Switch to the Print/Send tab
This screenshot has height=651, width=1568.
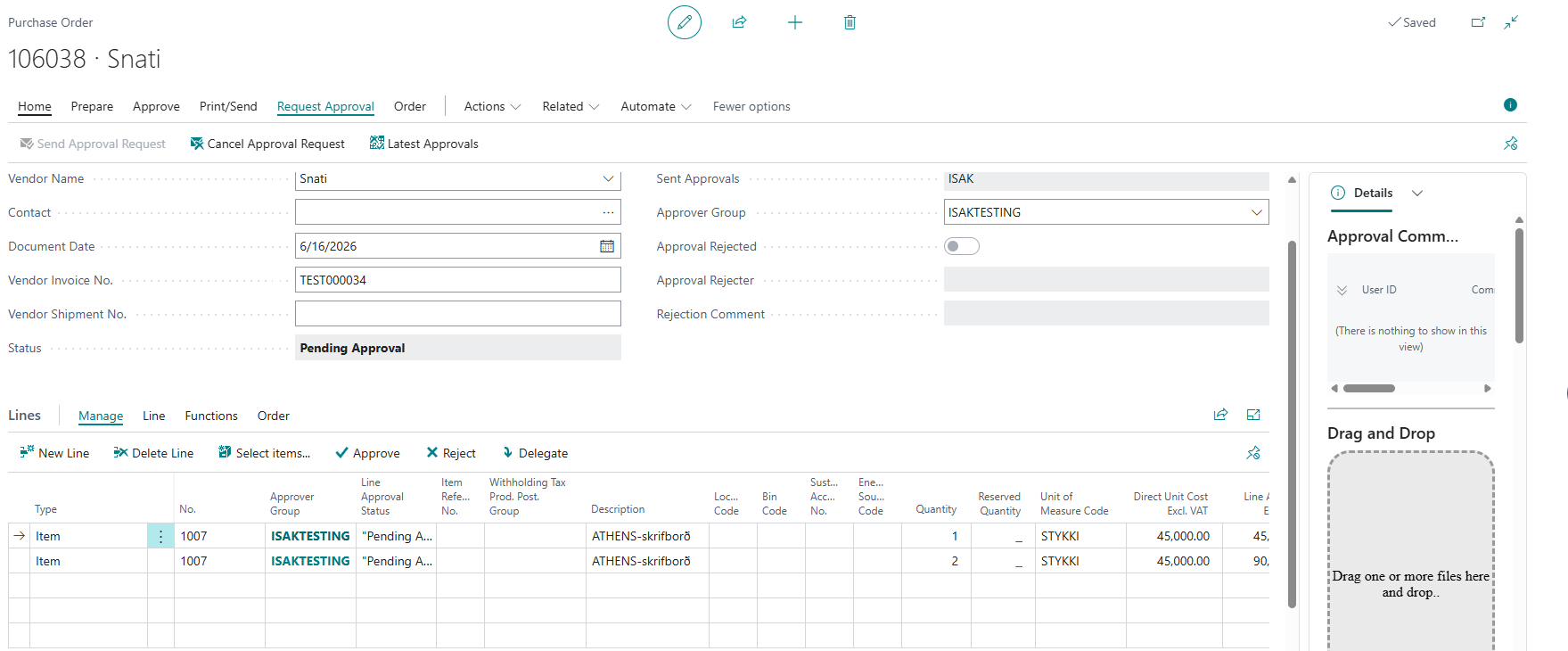point(228,106)
